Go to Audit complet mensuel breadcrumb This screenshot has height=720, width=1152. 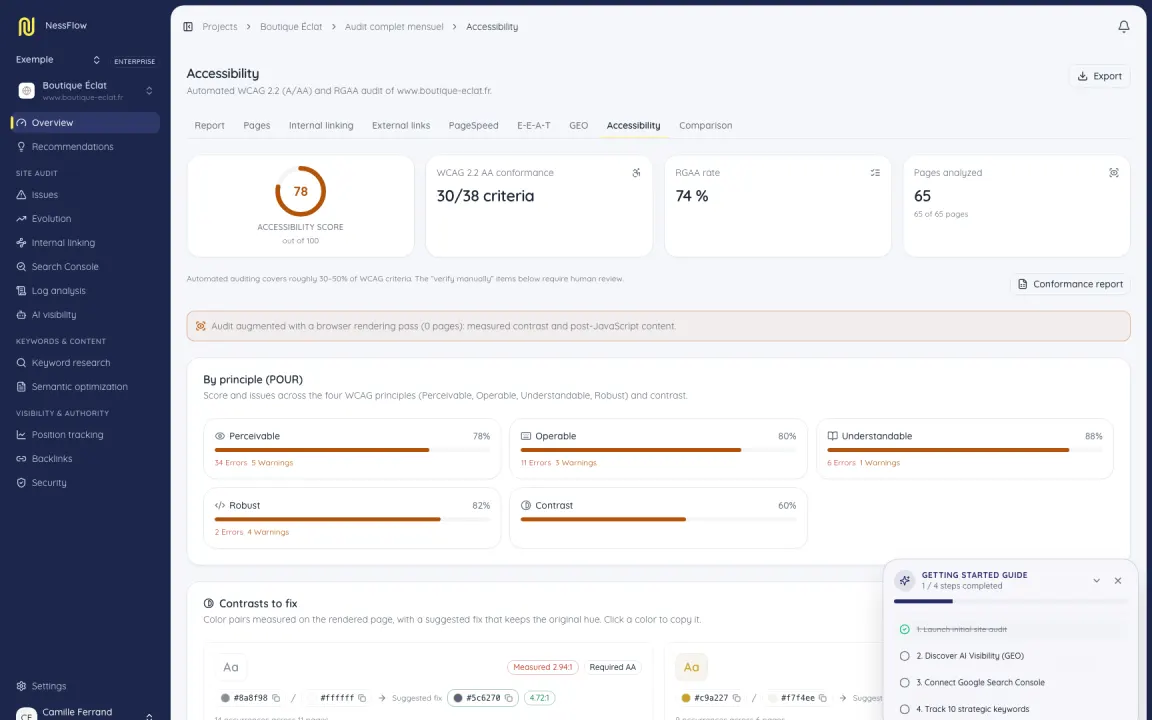(x=394, y=26)
